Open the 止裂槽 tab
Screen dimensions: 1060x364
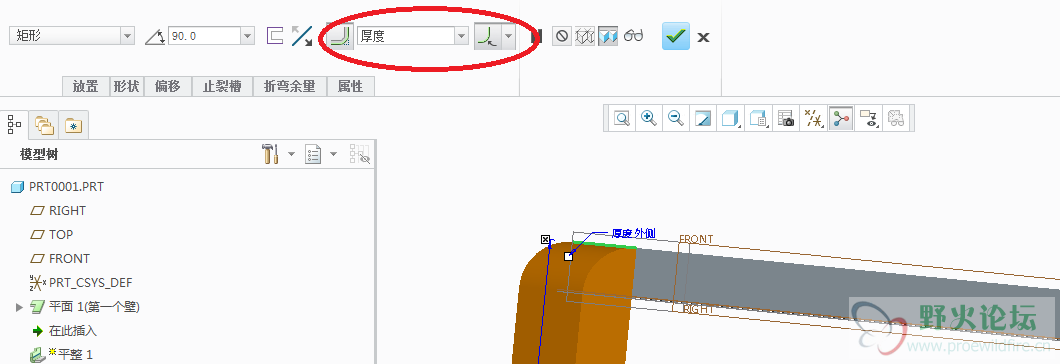[222, 86]
